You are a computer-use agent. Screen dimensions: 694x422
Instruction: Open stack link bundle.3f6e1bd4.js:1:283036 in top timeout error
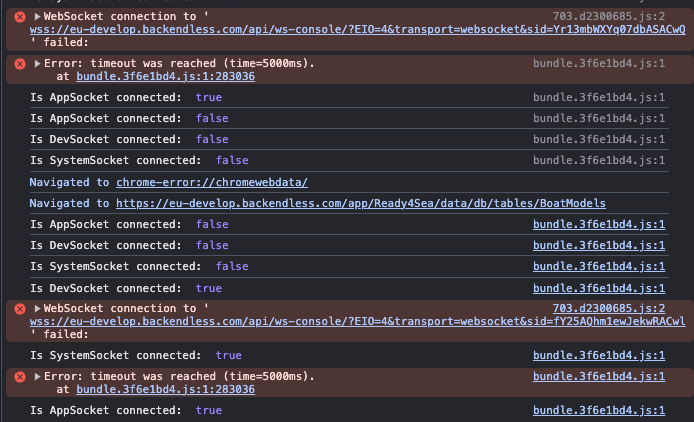coord(165,76)
